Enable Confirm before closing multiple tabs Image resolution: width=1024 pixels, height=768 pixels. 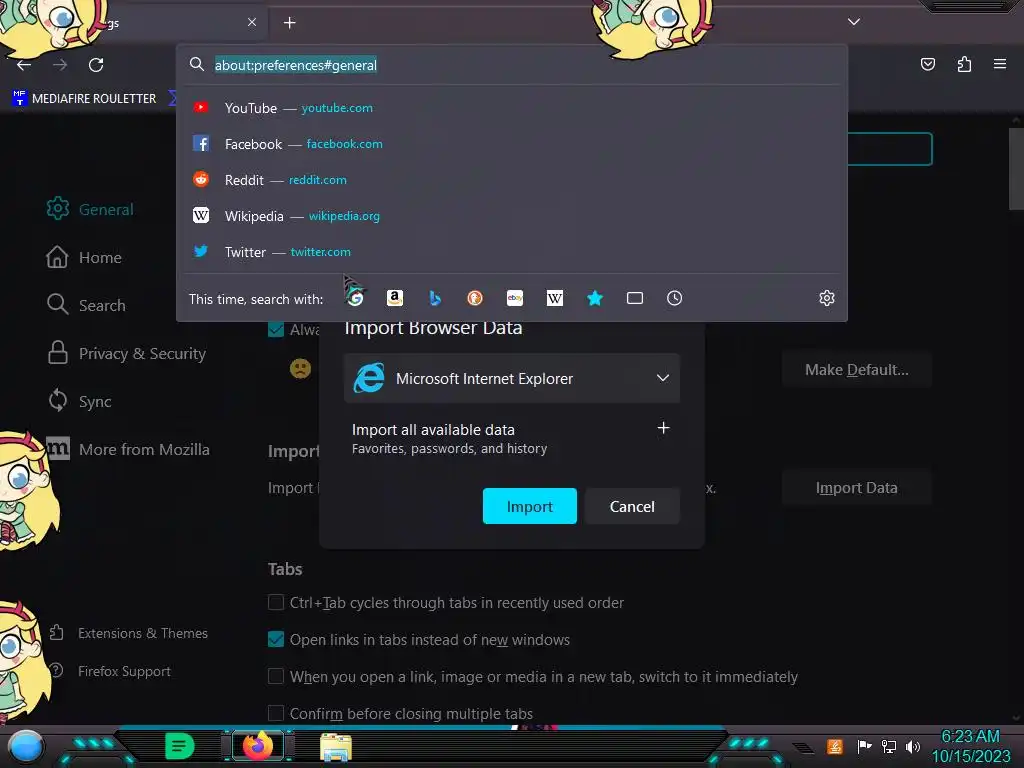pos(276,713)
